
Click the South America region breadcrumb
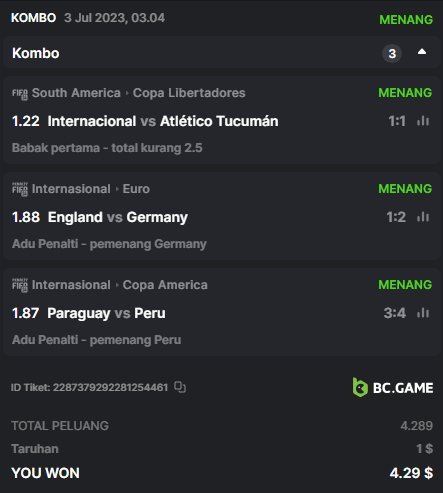76,93
